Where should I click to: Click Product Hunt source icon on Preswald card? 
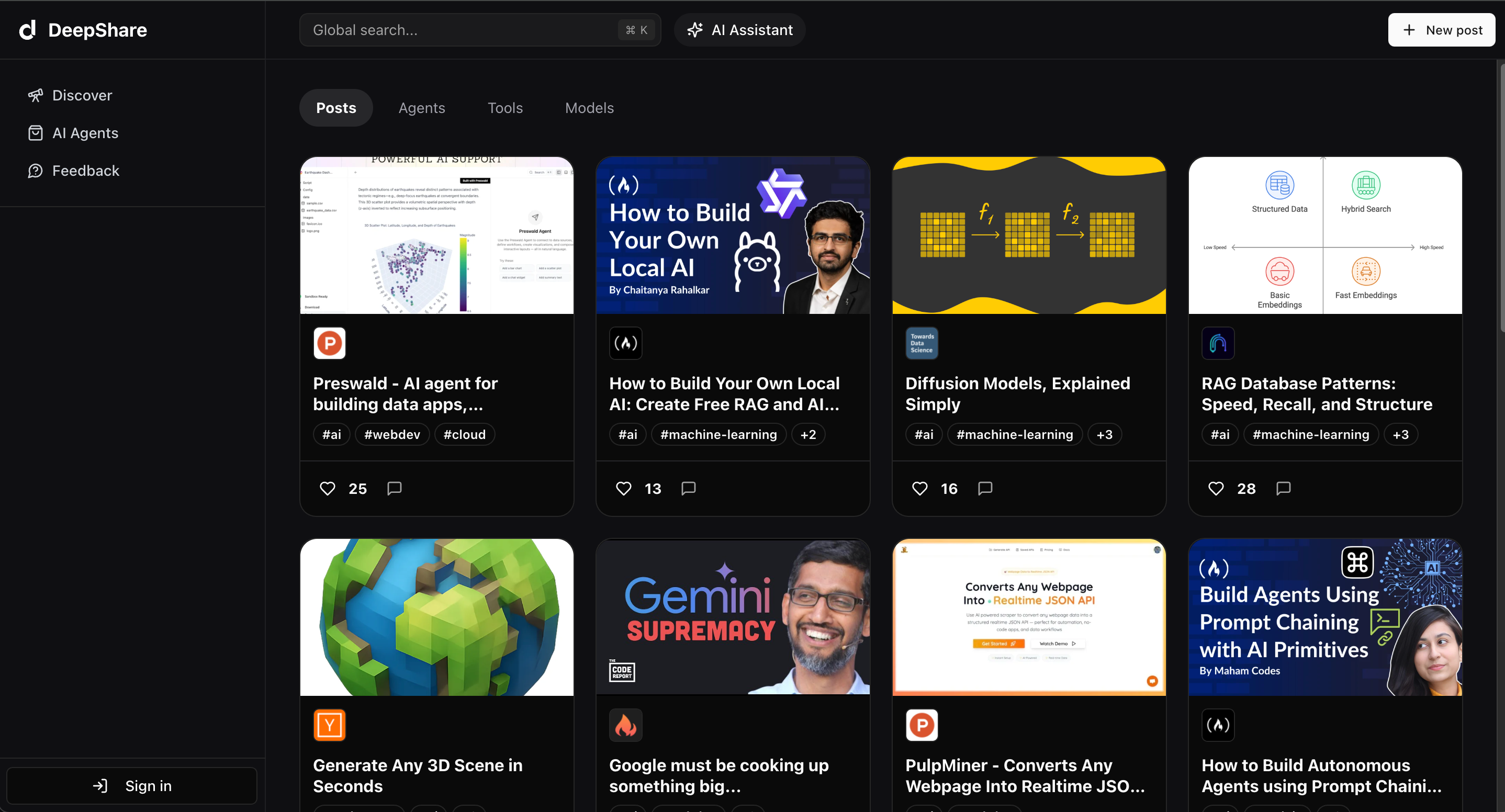[x=330, y=343]
